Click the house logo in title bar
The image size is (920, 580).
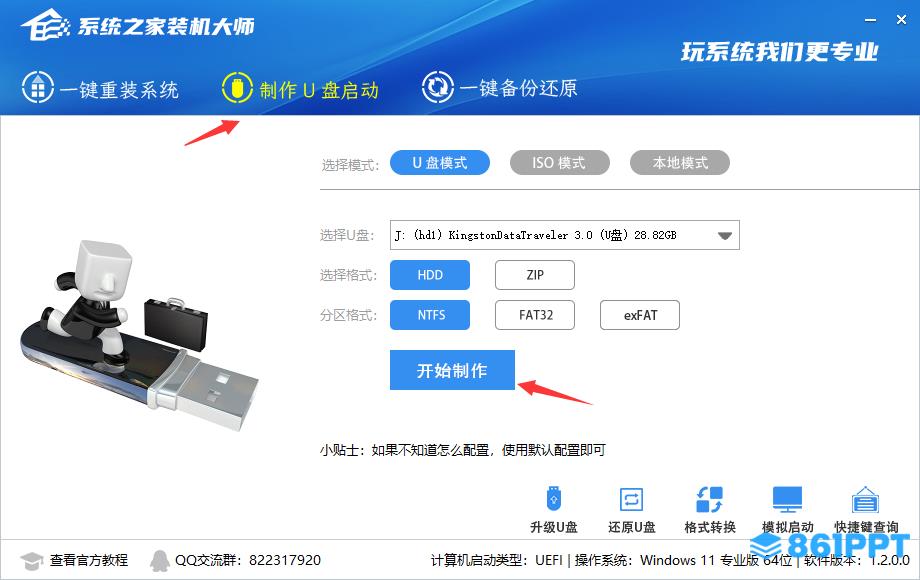(x=45, y=26)
